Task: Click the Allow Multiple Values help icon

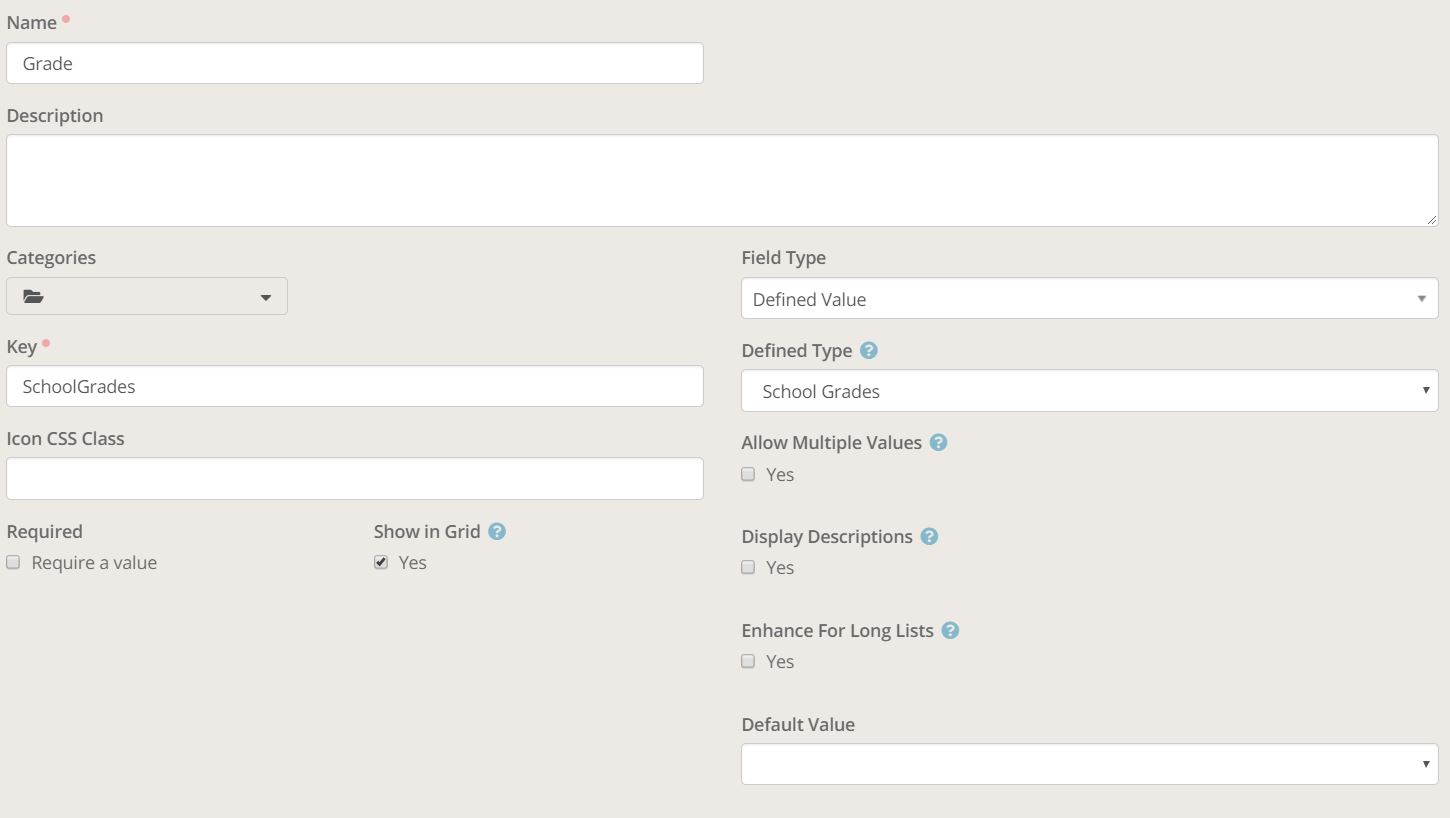Action: tap(938, 442)
